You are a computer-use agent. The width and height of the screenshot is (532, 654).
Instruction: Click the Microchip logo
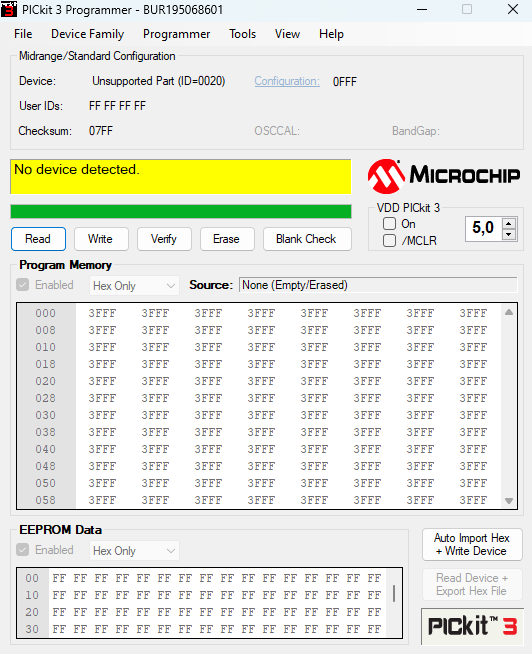[444, 176]
